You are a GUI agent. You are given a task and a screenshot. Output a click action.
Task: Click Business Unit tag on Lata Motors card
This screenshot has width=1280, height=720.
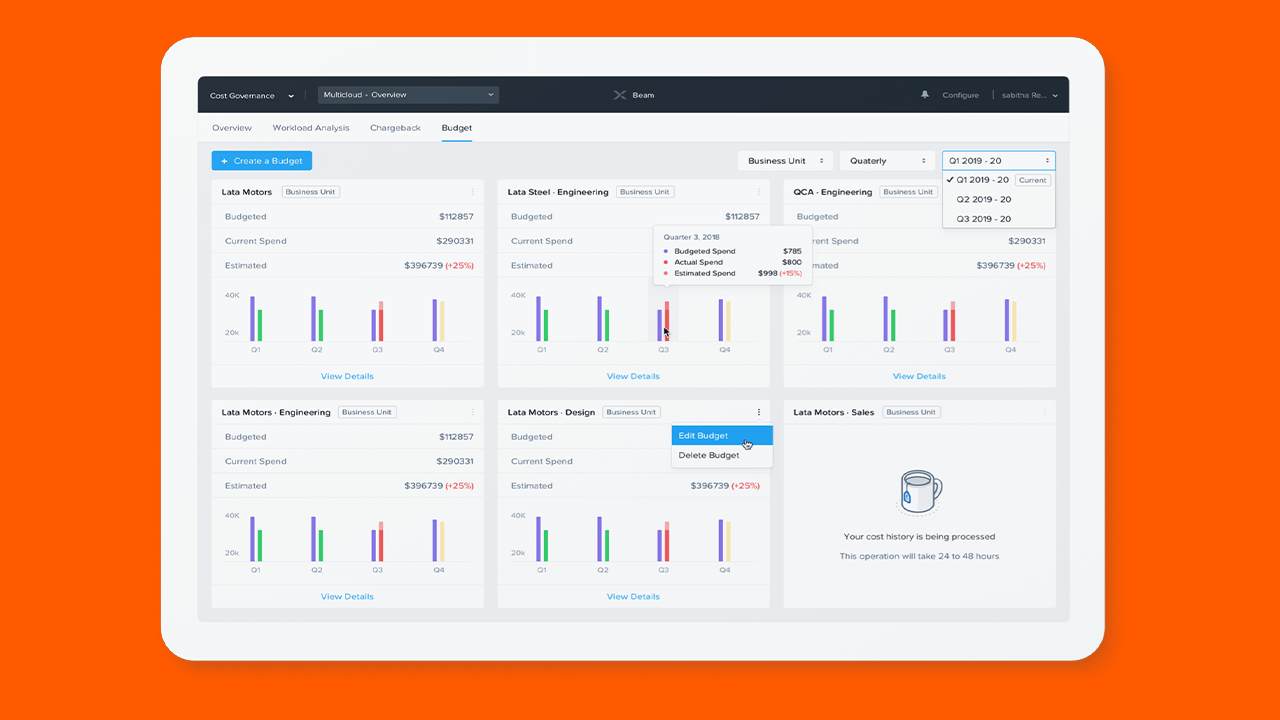pyautogui.click(x=310, y=192)
